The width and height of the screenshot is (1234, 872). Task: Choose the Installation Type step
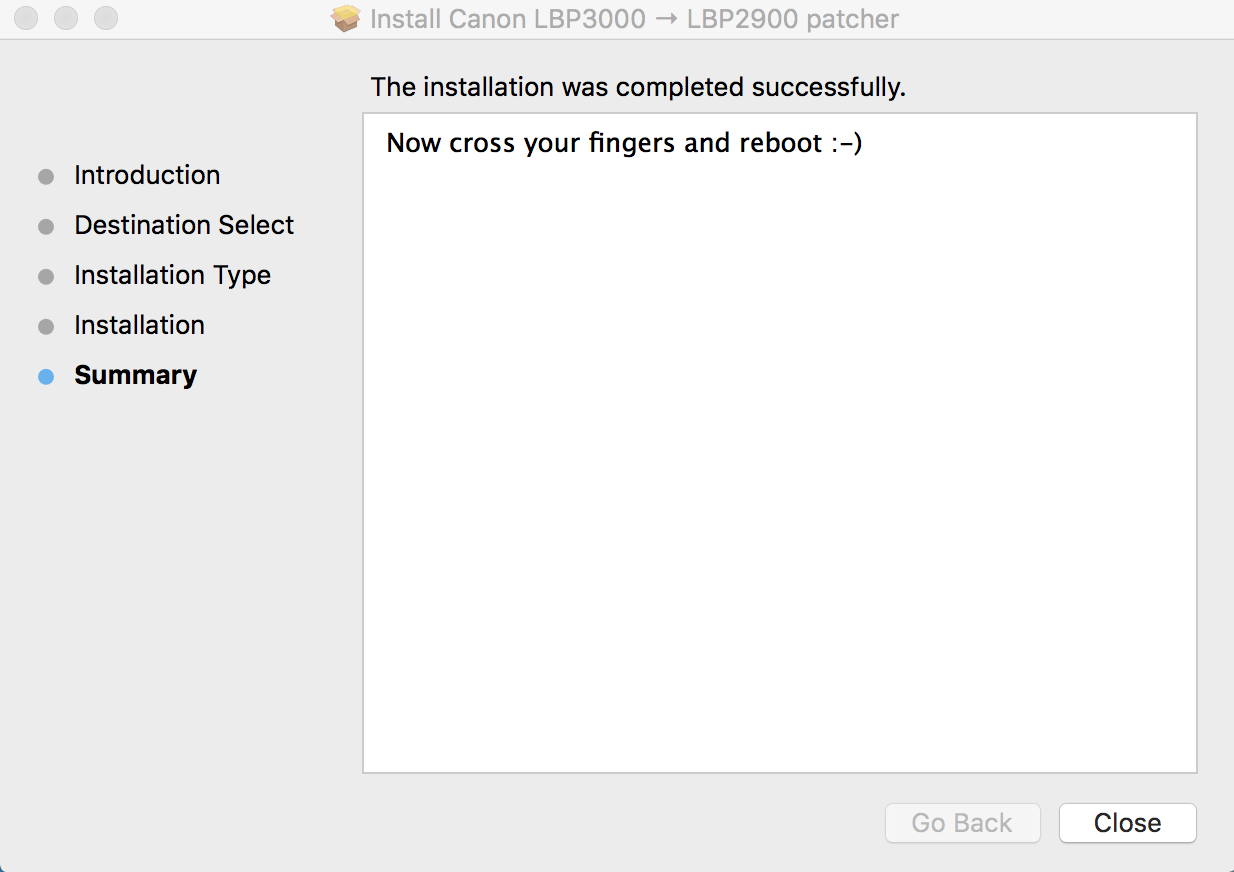tap(172, 275)
